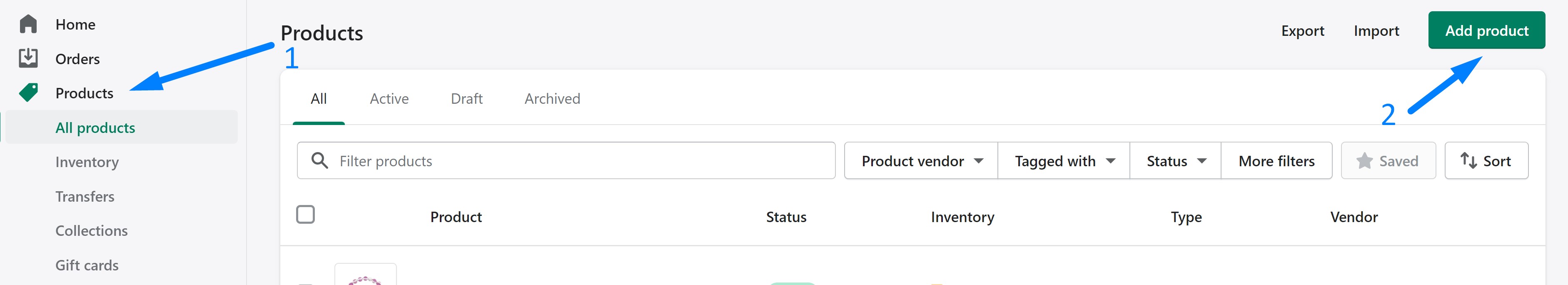Expand the Tagged with filter
The width and height of the screenshot is (1568, 285).
coord(1063,161)
